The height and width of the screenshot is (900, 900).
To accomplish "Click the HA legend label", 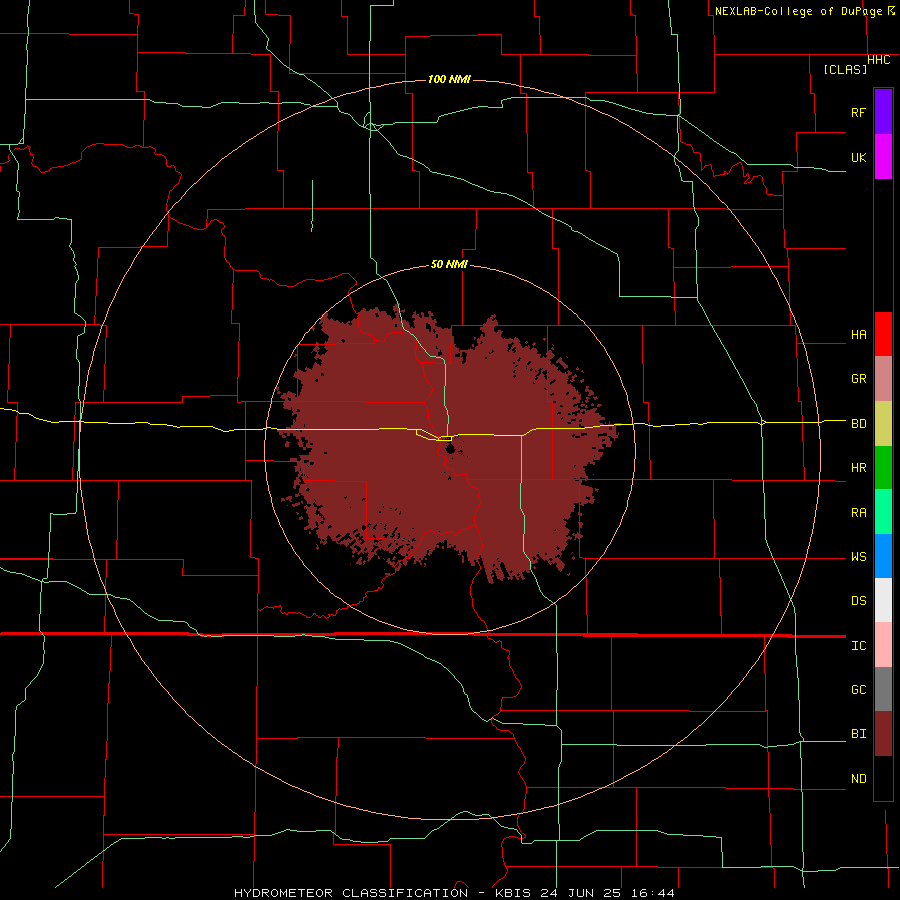I will click(858, 335).
